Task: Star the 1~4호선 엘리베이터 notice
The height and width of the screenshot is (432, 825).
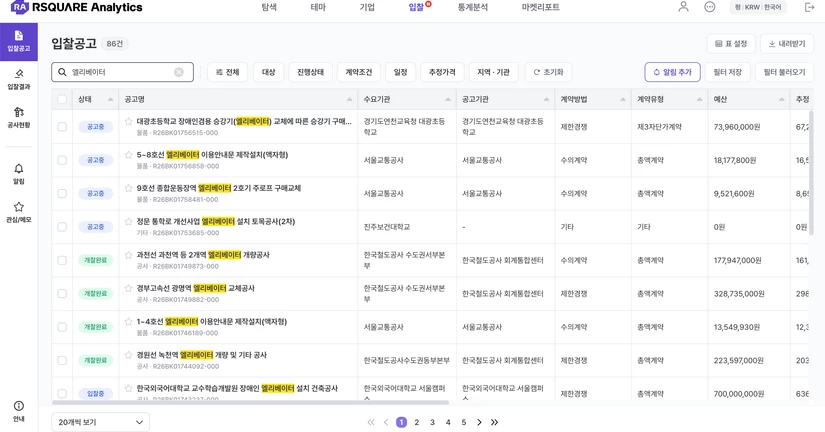Action: tap(128, 322)
